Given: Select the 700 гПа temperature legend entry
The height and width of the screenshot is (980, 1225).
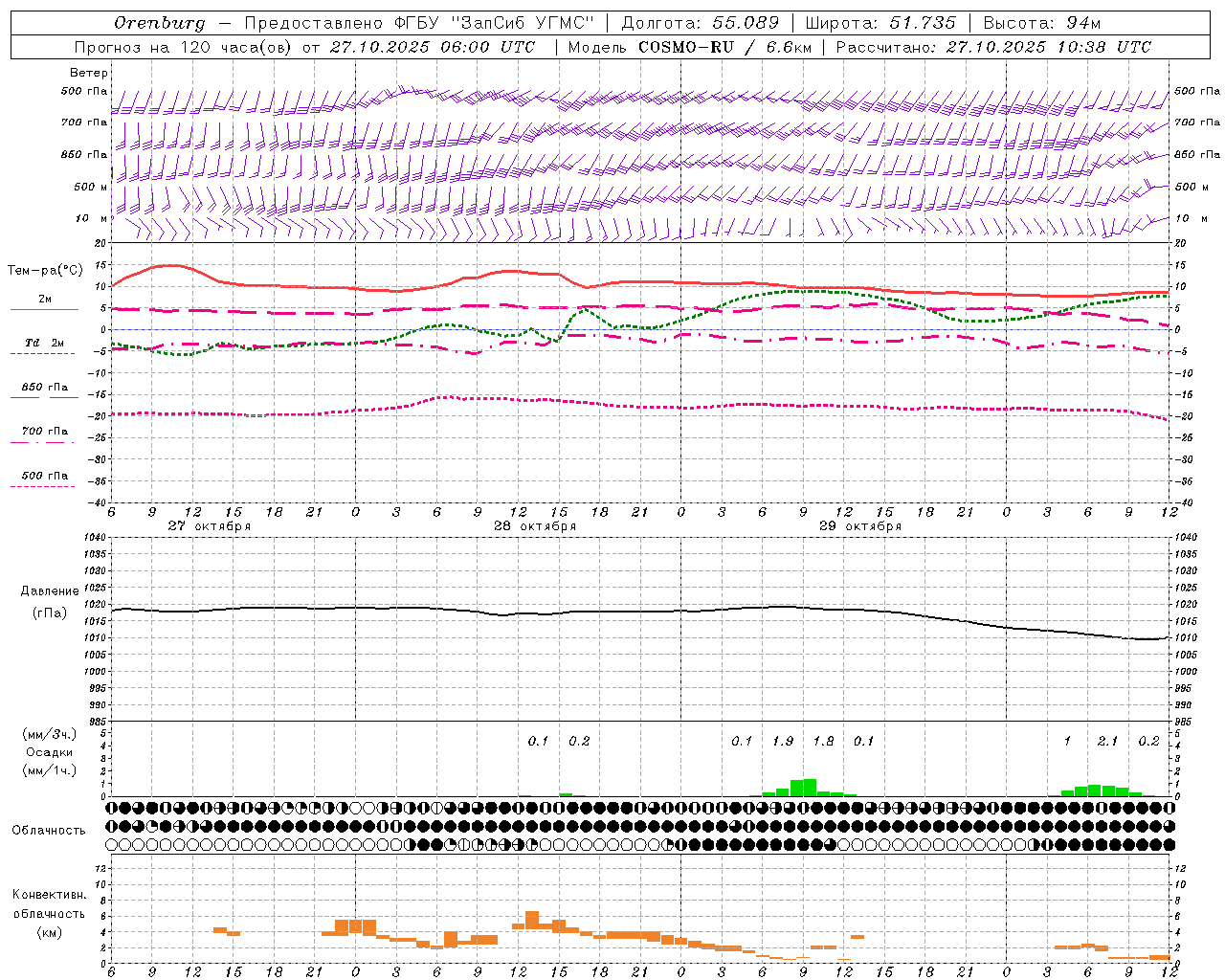Looking at the screenshot, I should tap(45, 432).
